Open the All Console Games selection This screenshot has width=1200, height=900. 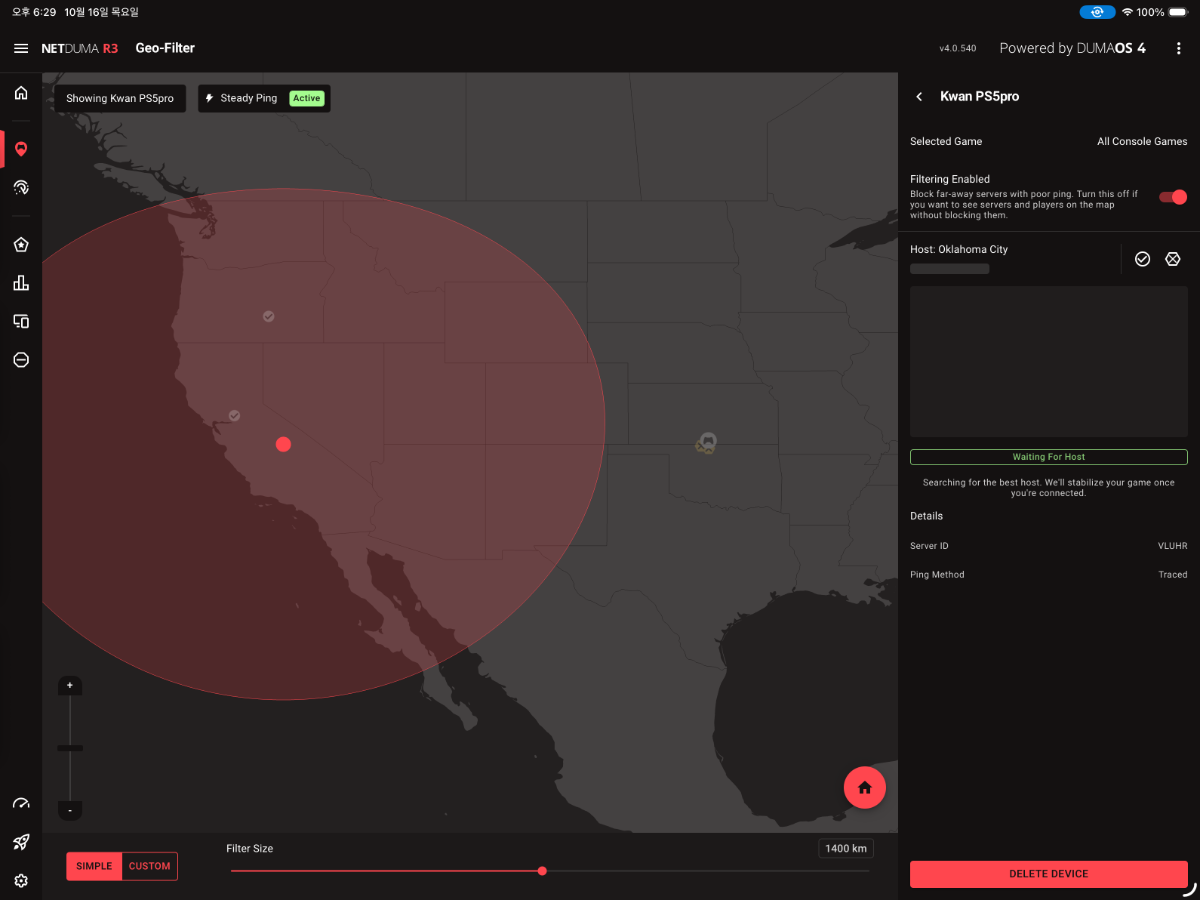point(1141,141)
